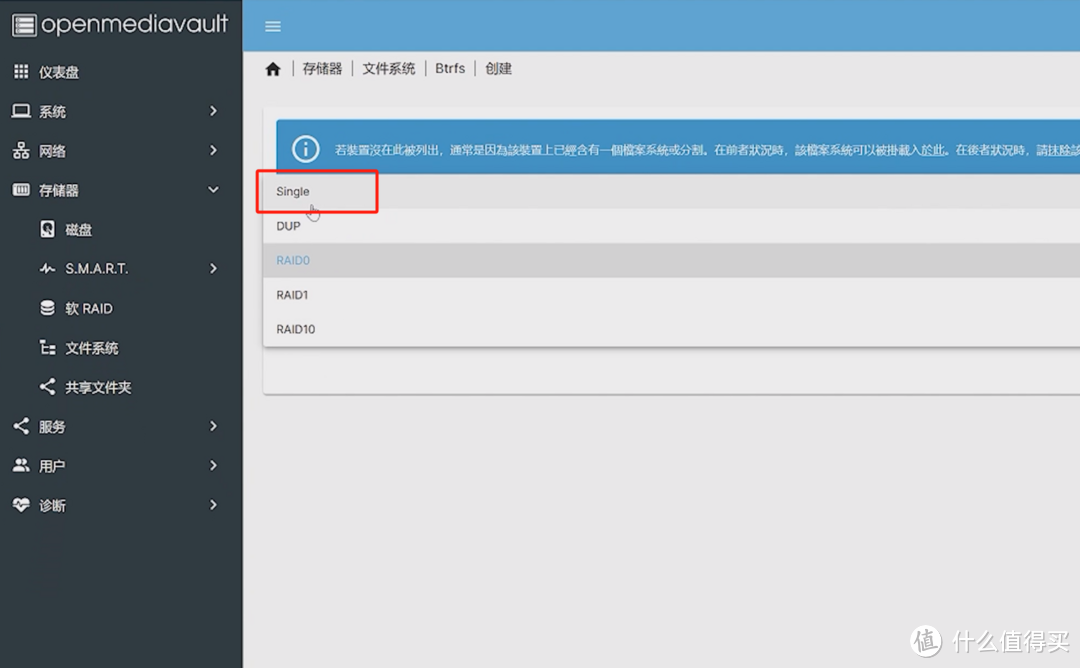Click the 共享文件夹 share icon

pyautogui.click(x=47, y=387)
